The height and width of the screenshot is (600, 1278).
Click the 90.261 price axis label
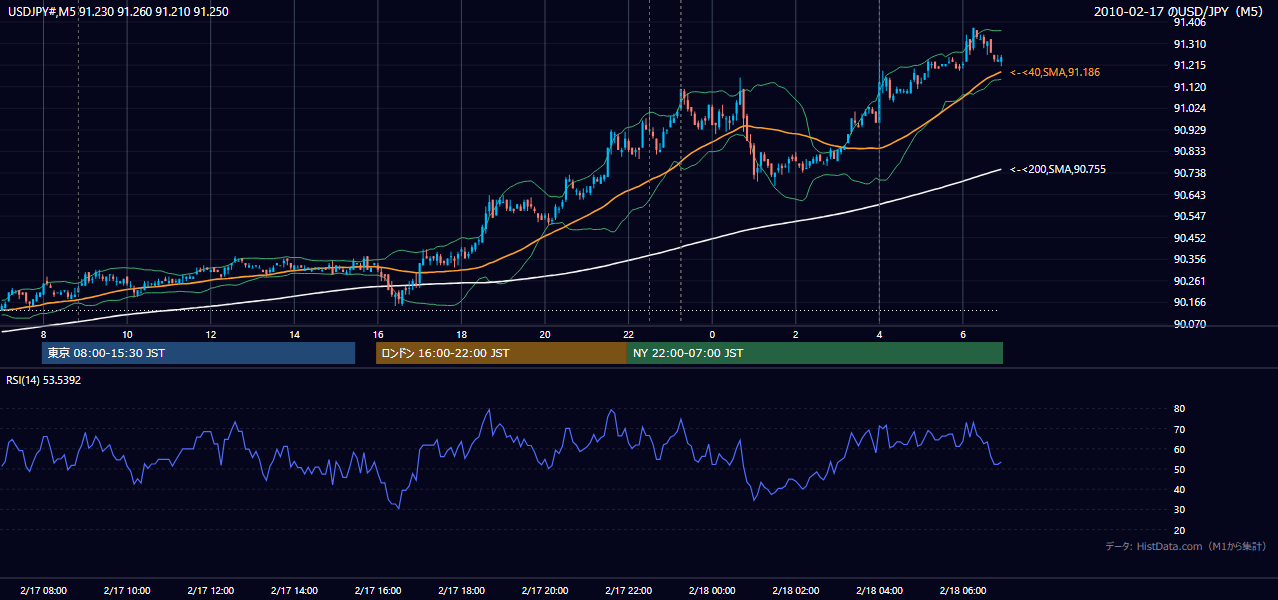pyautogui.click(x=1190, y=281)
